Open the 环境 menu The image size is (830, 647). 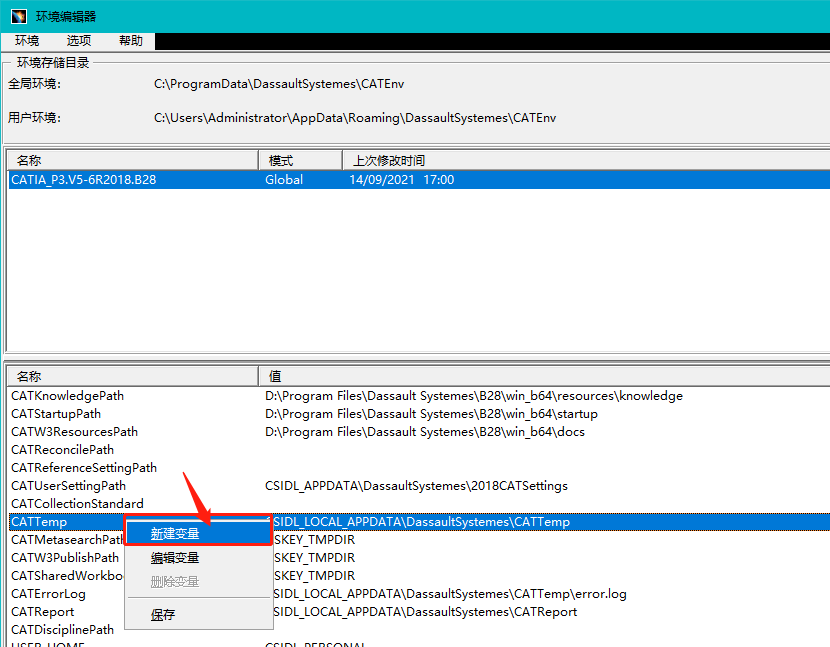27,41
